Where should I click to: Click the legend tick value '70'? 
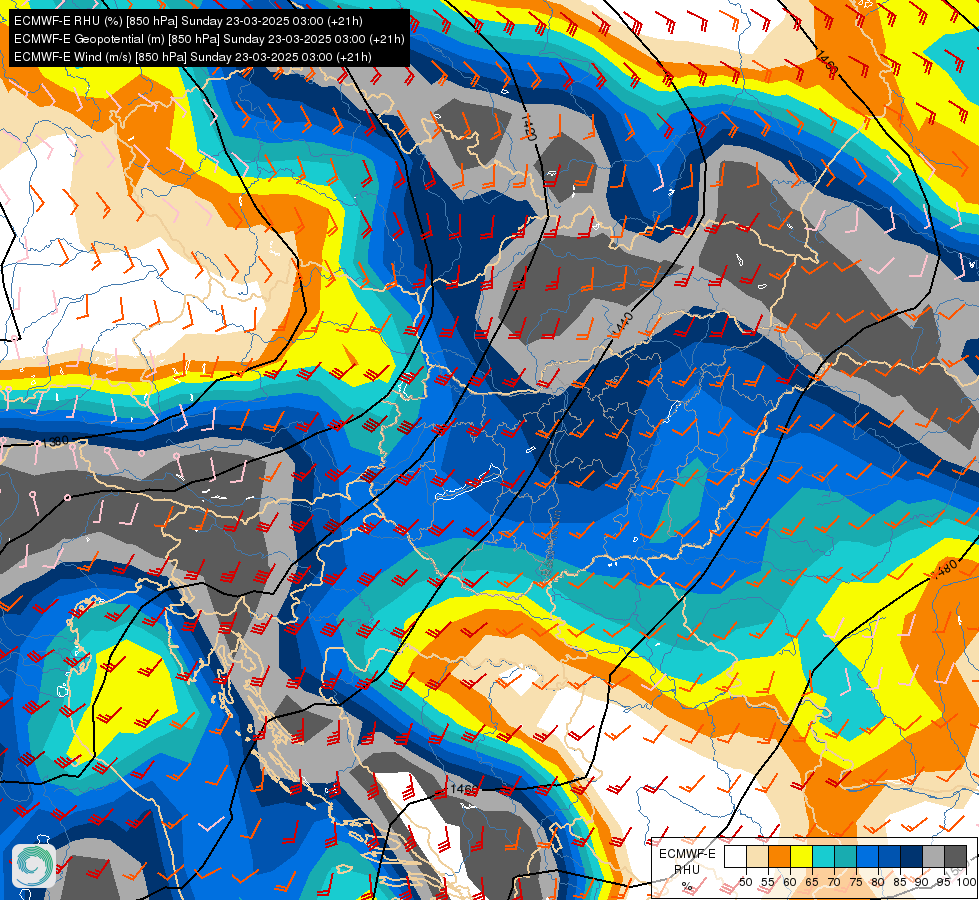[834, 882]
